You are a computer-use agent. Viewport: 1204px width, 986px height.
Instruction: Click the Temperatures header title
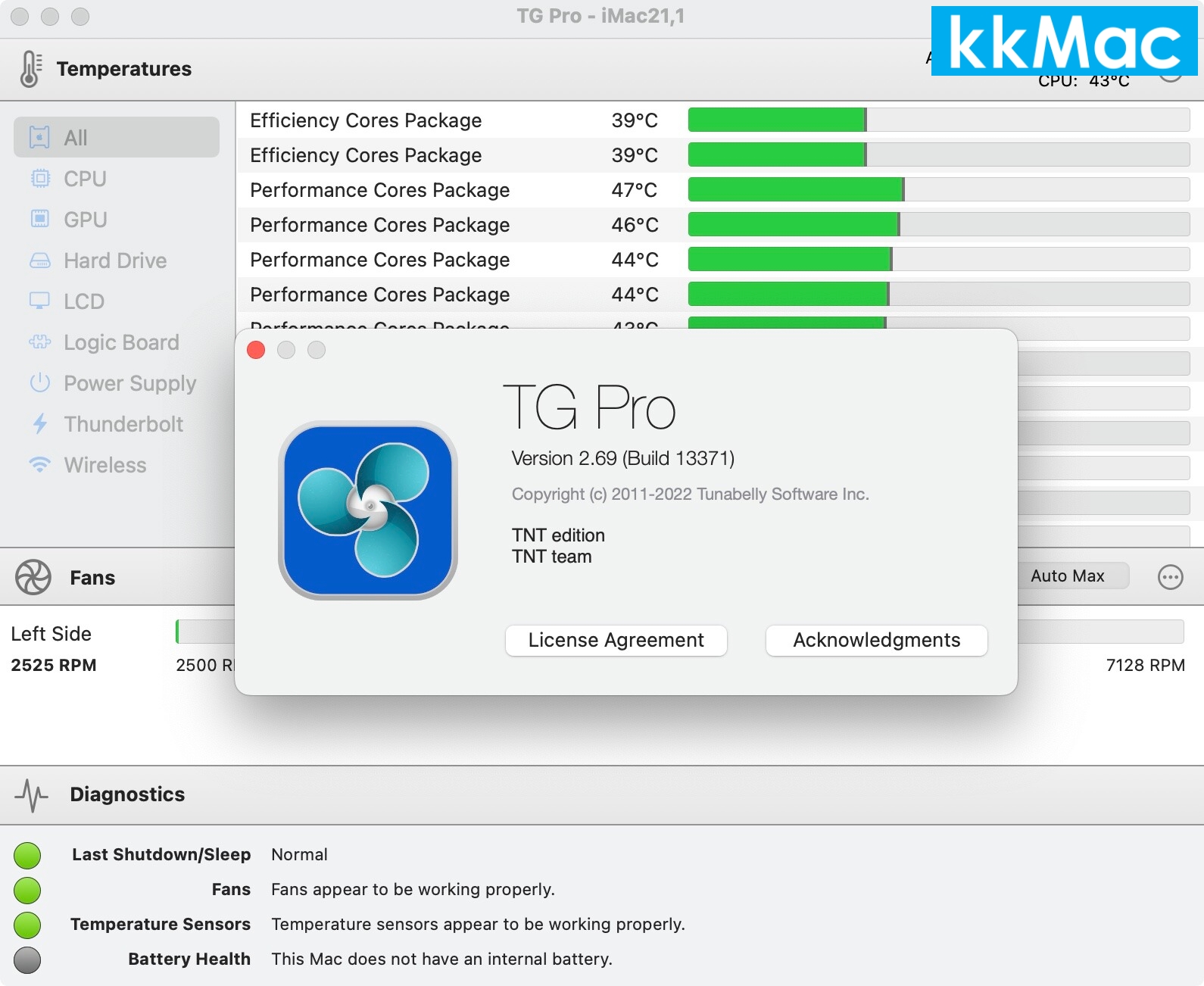pyautogui.click(x=124, y=69)
